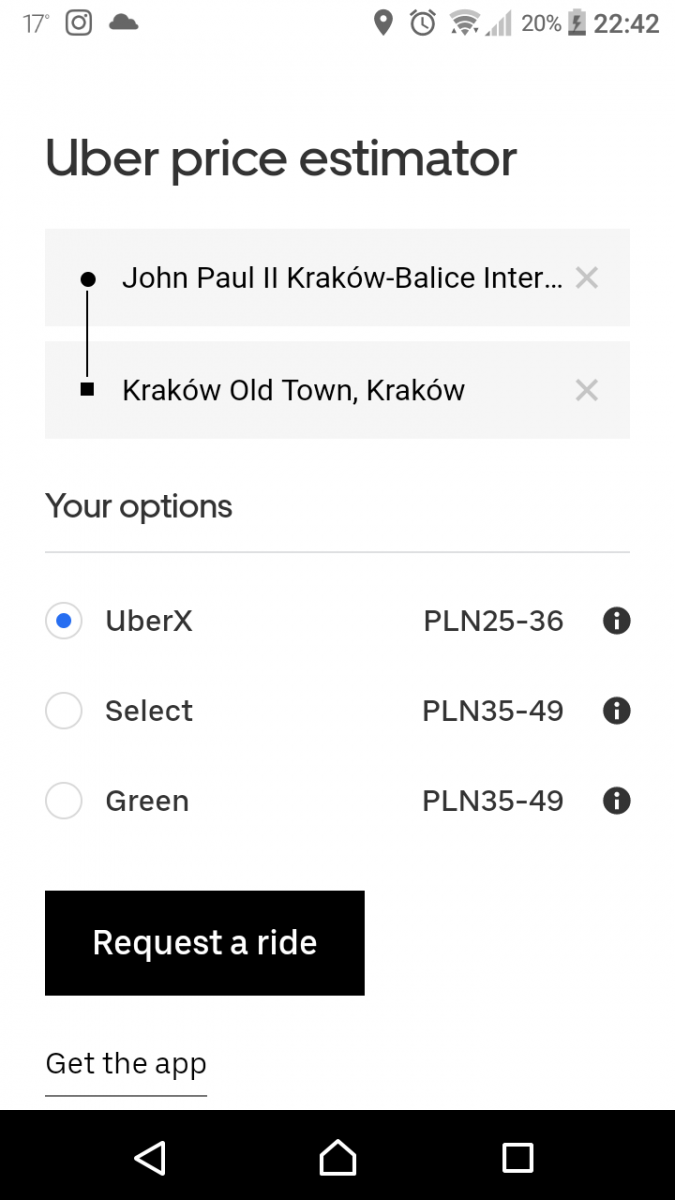Choose the Select ride radio button

(64, 711)
